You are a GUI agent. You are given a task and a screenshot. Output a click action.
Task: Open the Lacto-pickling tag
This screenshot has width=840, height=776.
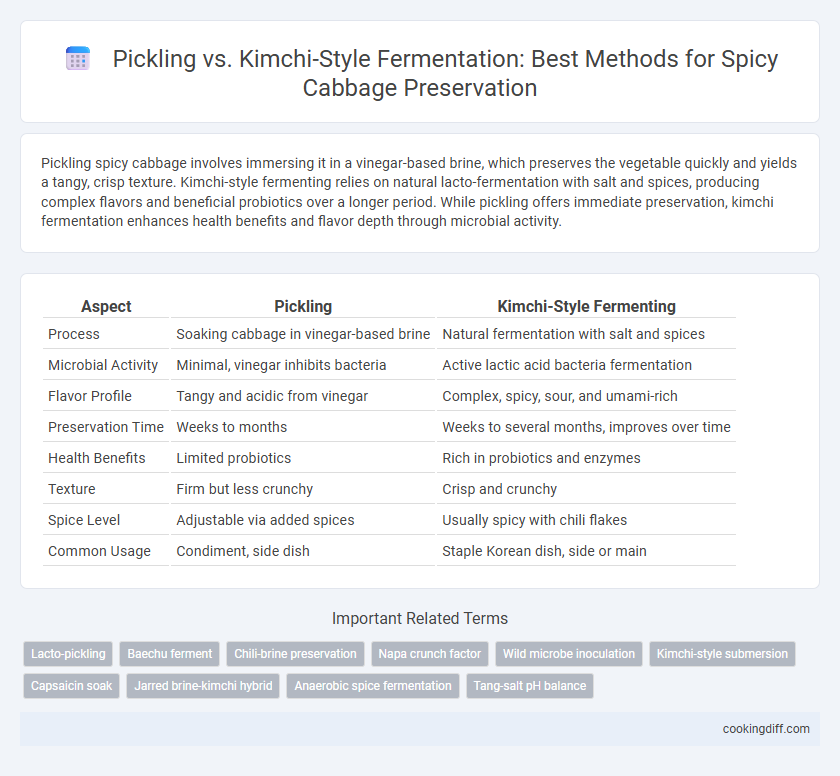[x=68, y=654]
